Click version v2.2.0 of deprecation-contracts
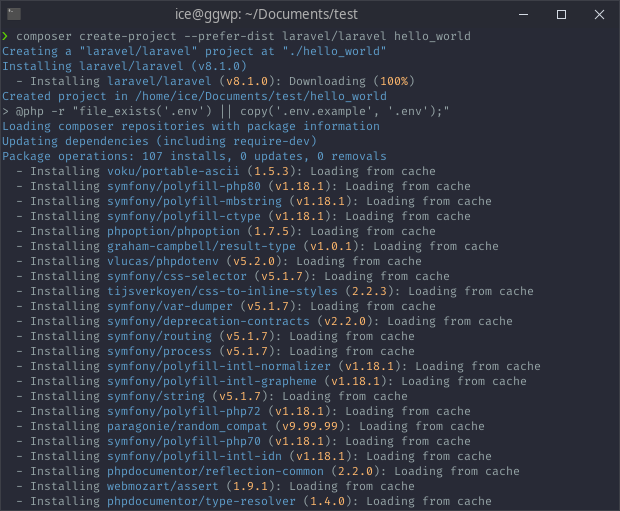 point(345,321)
